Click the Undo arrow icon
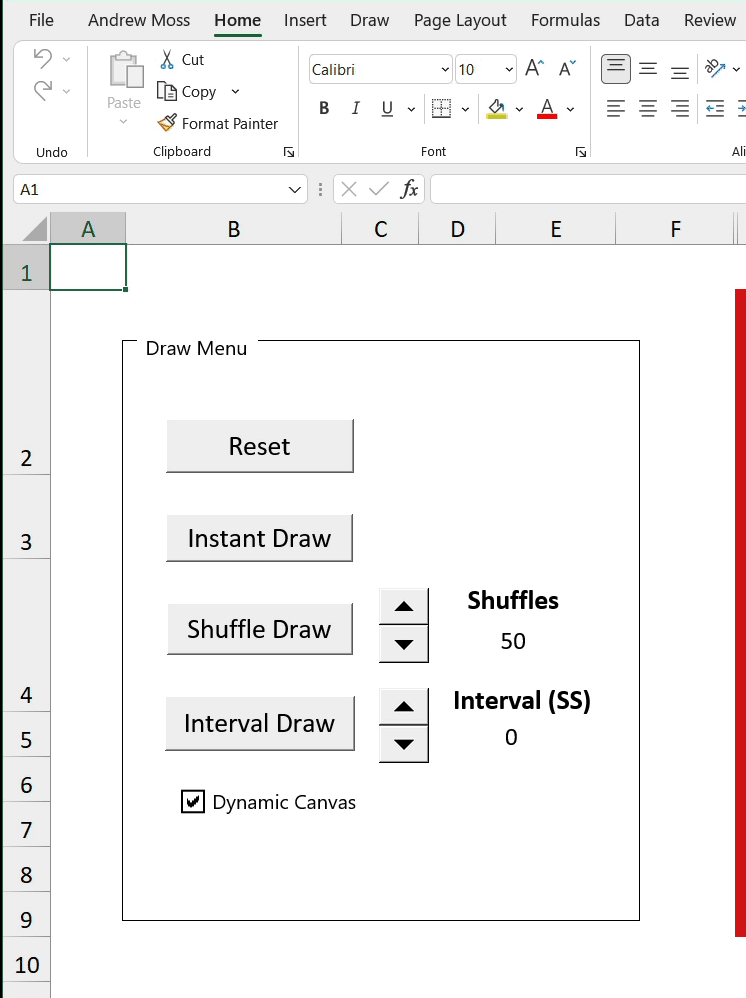 pyautogui.click(x=43, y=59)
